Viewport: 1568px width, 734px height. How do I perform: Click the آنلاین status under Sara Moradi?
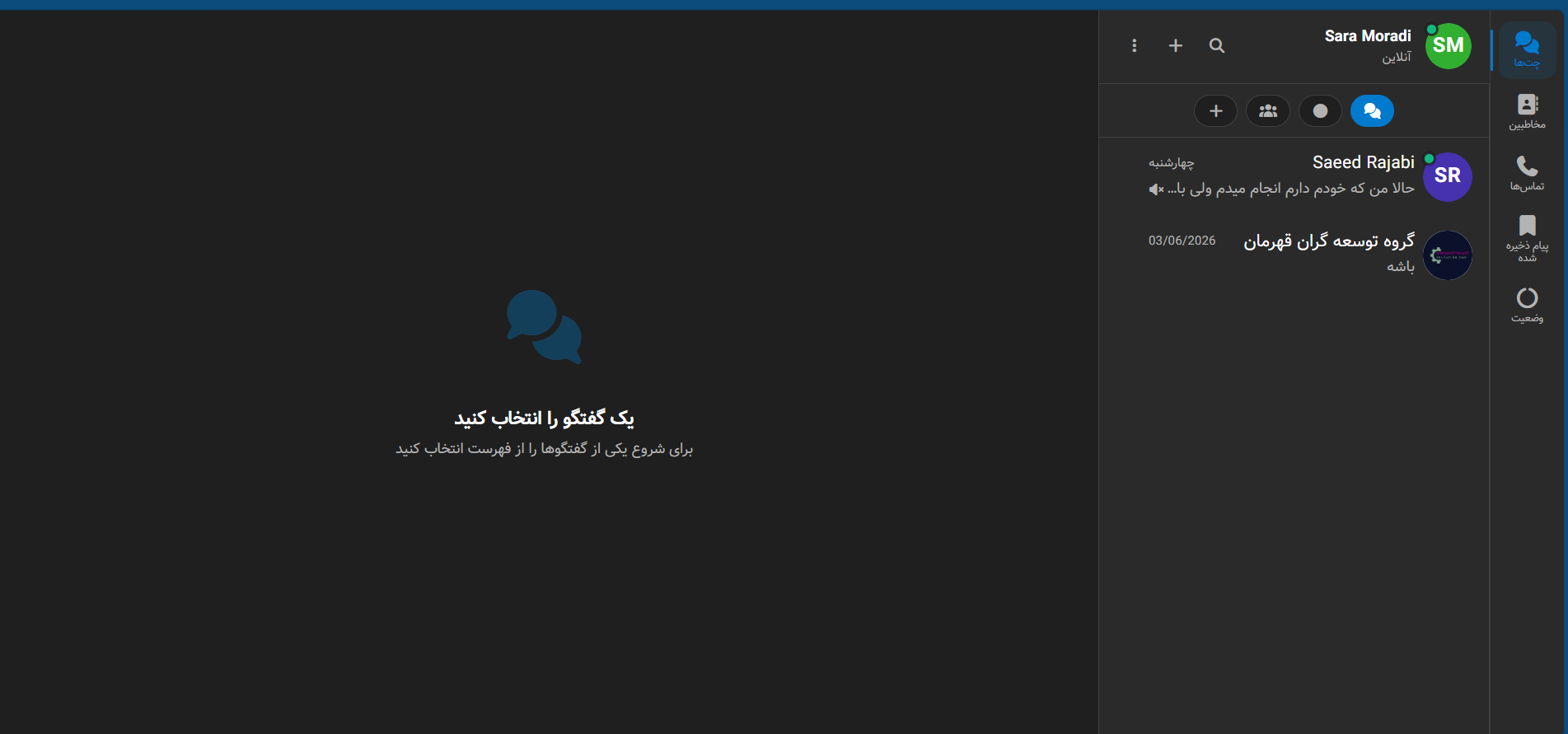pyautogui.click(x=1397, y=57)
